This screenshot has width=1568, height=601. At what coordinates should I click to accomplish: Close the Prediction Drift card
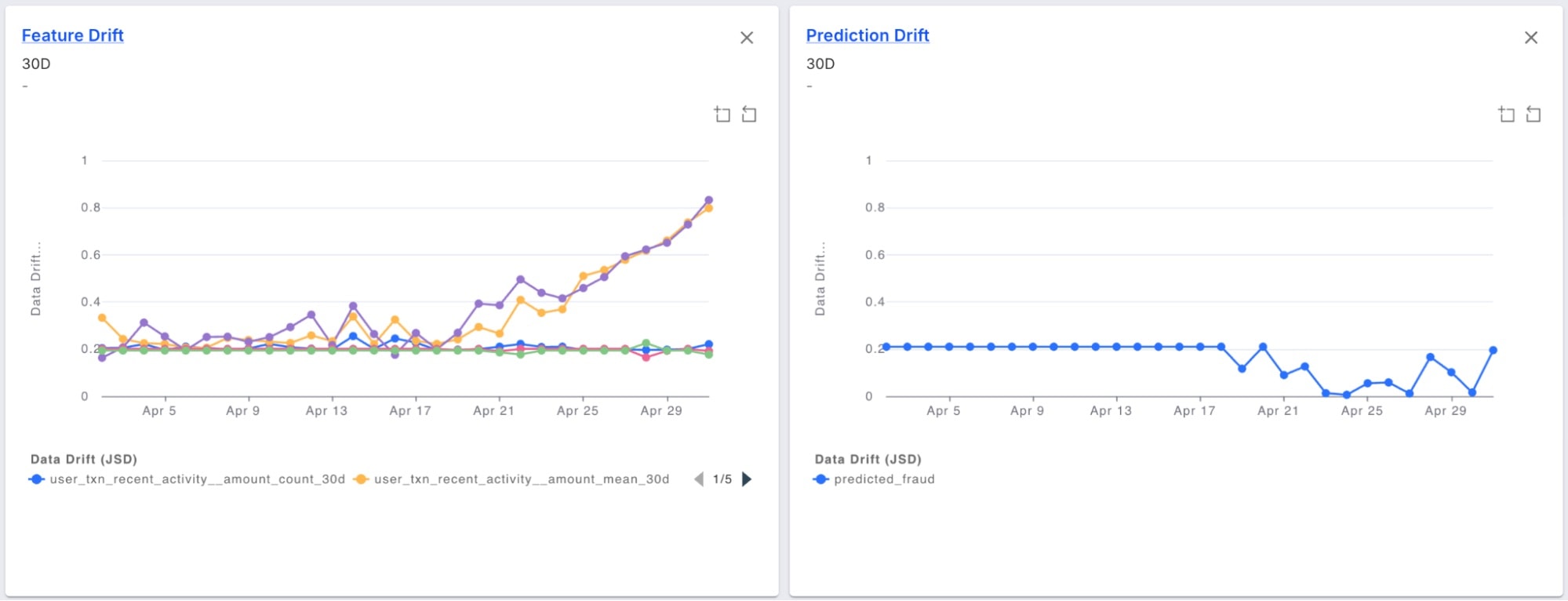1531,37
